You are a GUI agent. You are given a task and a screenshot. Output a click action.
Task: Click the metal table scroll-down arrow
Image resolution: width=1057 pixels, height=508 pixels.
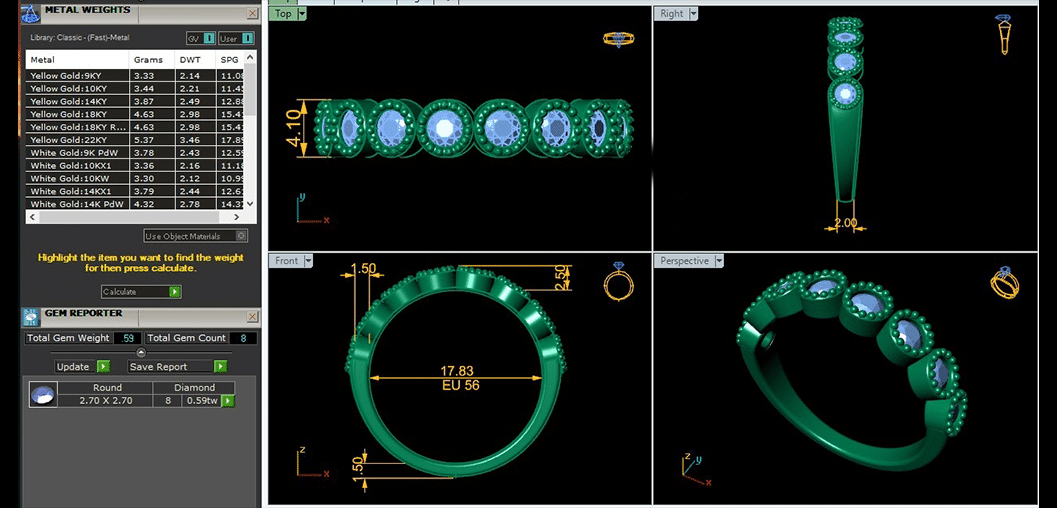(250, 203)
